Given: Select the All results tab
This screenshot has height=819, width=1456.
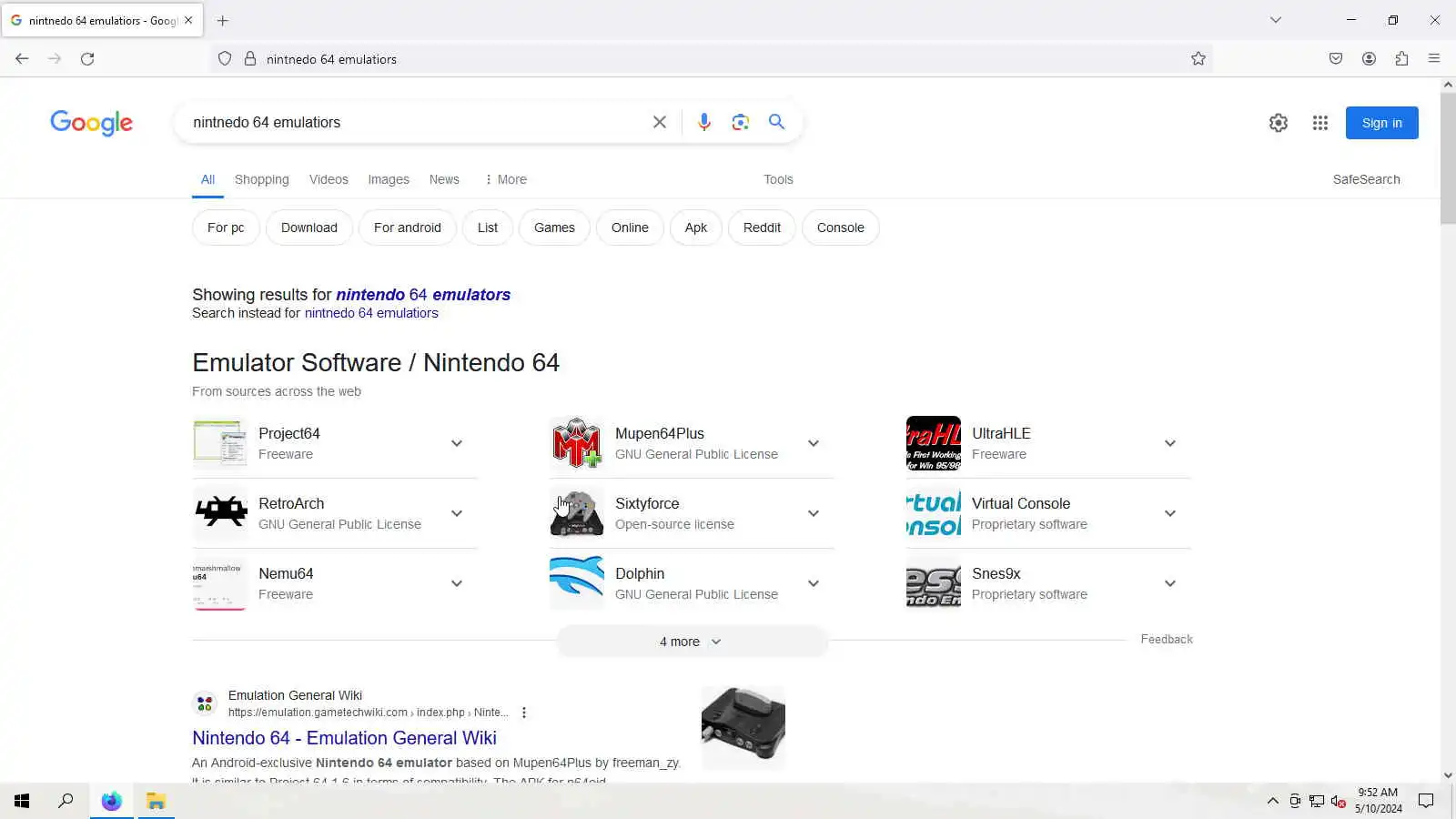Looking at the screenshot, I should coord(207,179).
